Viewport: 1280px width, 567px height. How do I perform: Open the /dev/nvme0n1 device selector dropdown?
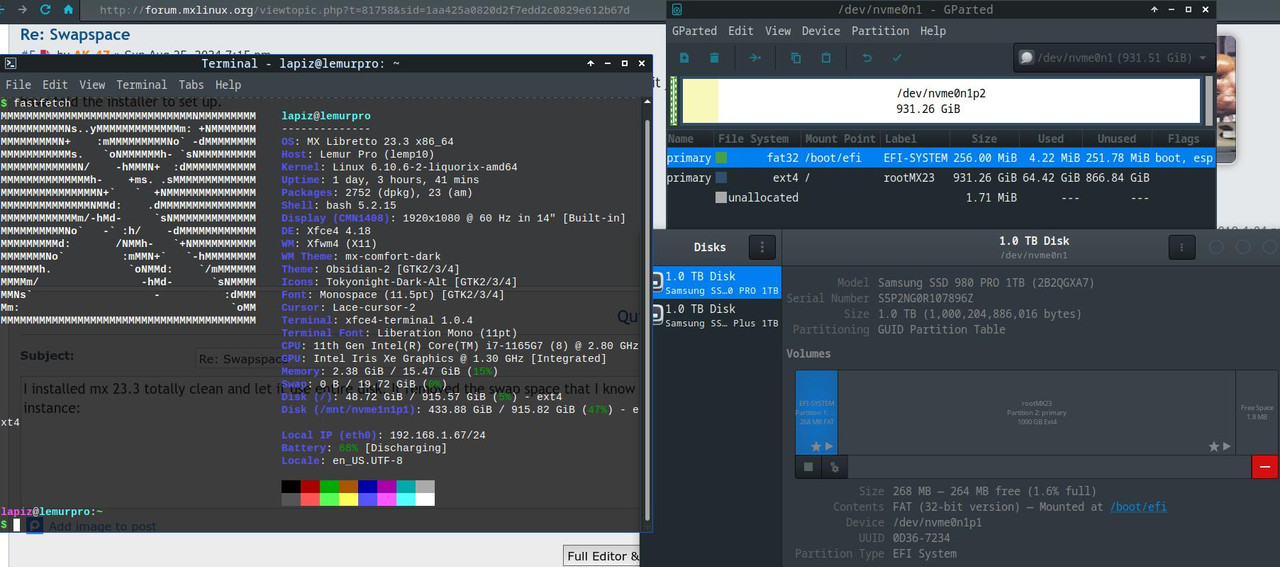coord(1114,58)
